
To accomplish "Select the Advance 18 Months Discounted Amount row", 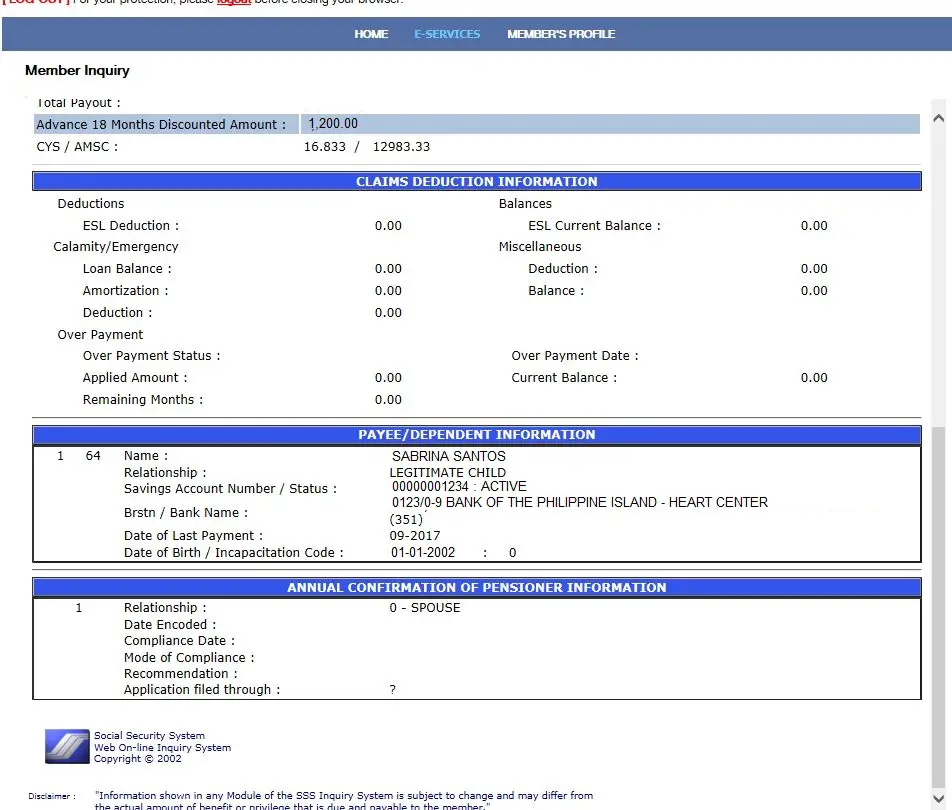I will 477,124.
